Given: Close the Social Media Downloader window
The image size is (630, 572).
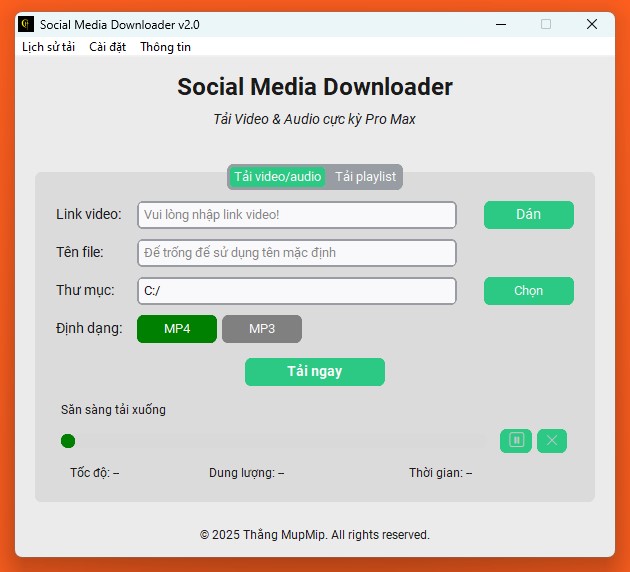Looking at the screenshot, I should (x=592, y=24).
